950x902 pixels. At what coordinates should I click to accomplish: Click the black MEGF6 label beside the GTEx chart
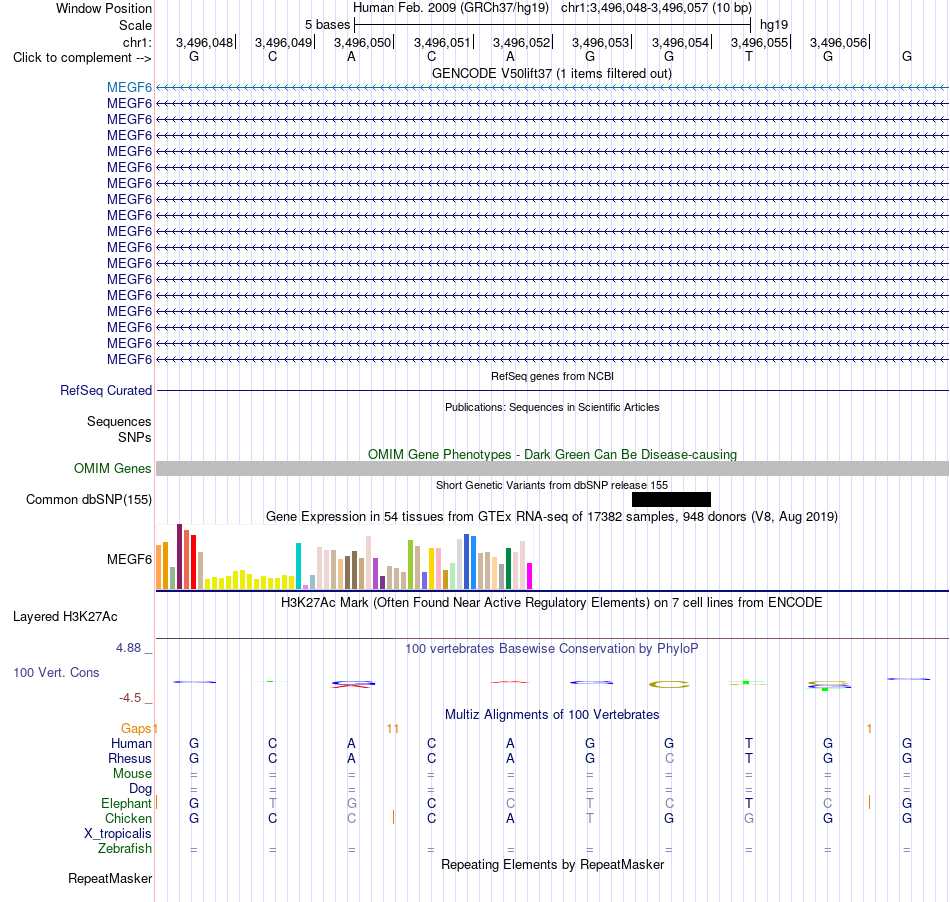pyautogui.click(x=129, y=559)
